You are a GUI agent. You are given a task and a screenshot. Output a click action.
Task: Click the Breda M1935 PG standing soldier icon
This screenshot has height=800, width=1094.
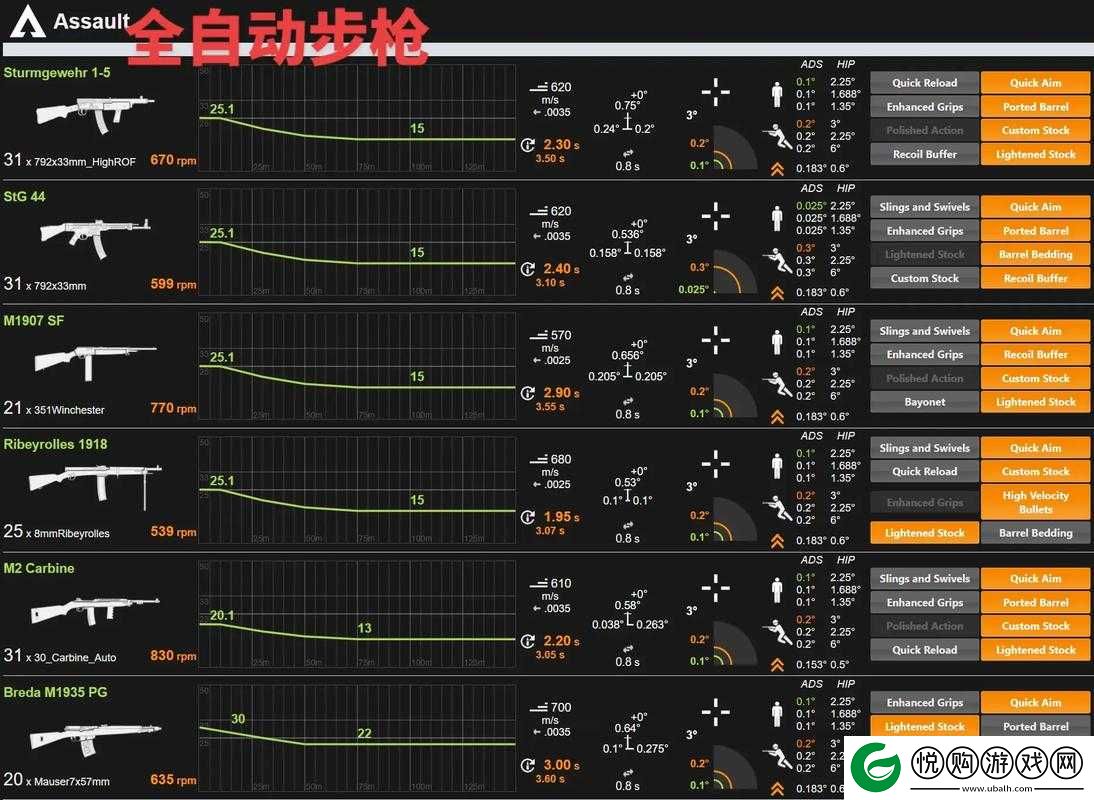777,714
